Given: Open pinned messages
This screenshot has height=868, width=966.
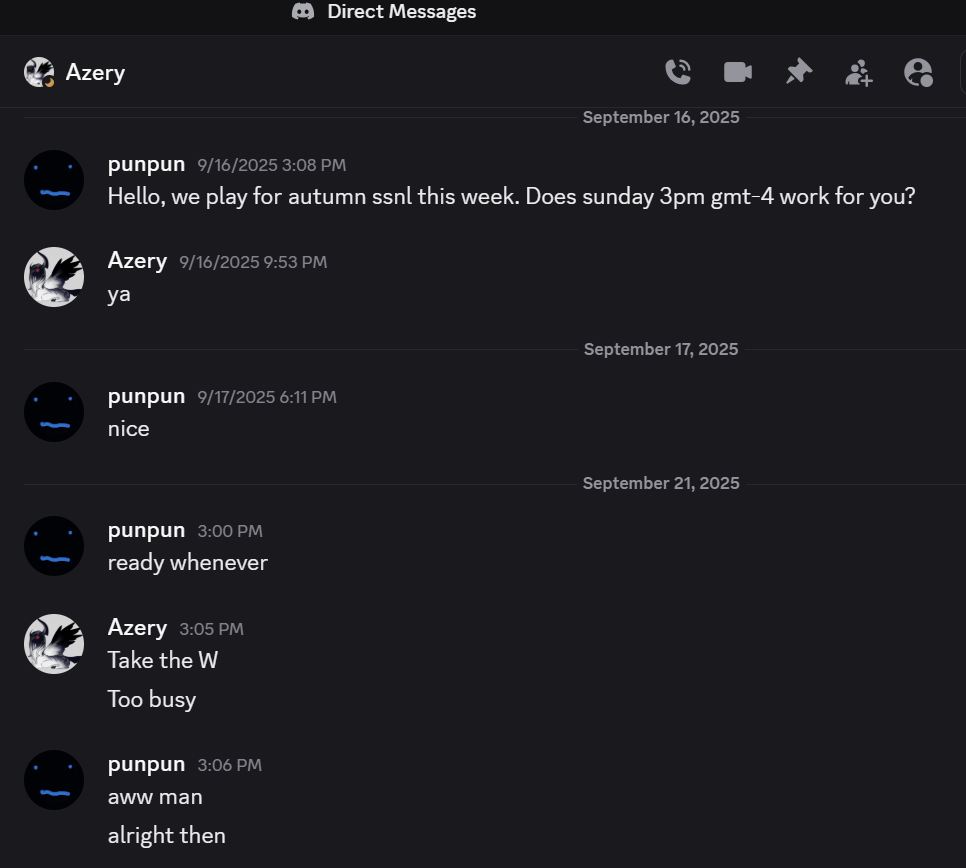Looking at the screenshot, I should click(x=798, y=72).
